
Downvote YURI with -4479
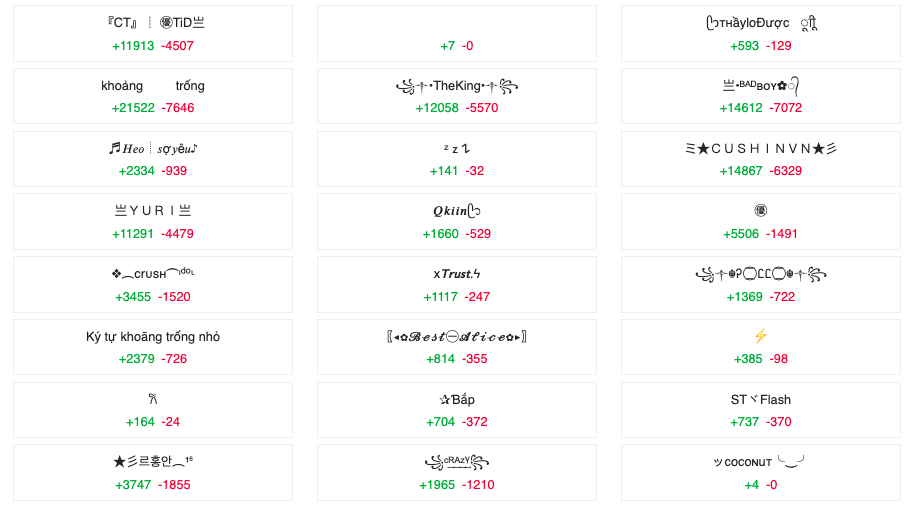[177, 234]
